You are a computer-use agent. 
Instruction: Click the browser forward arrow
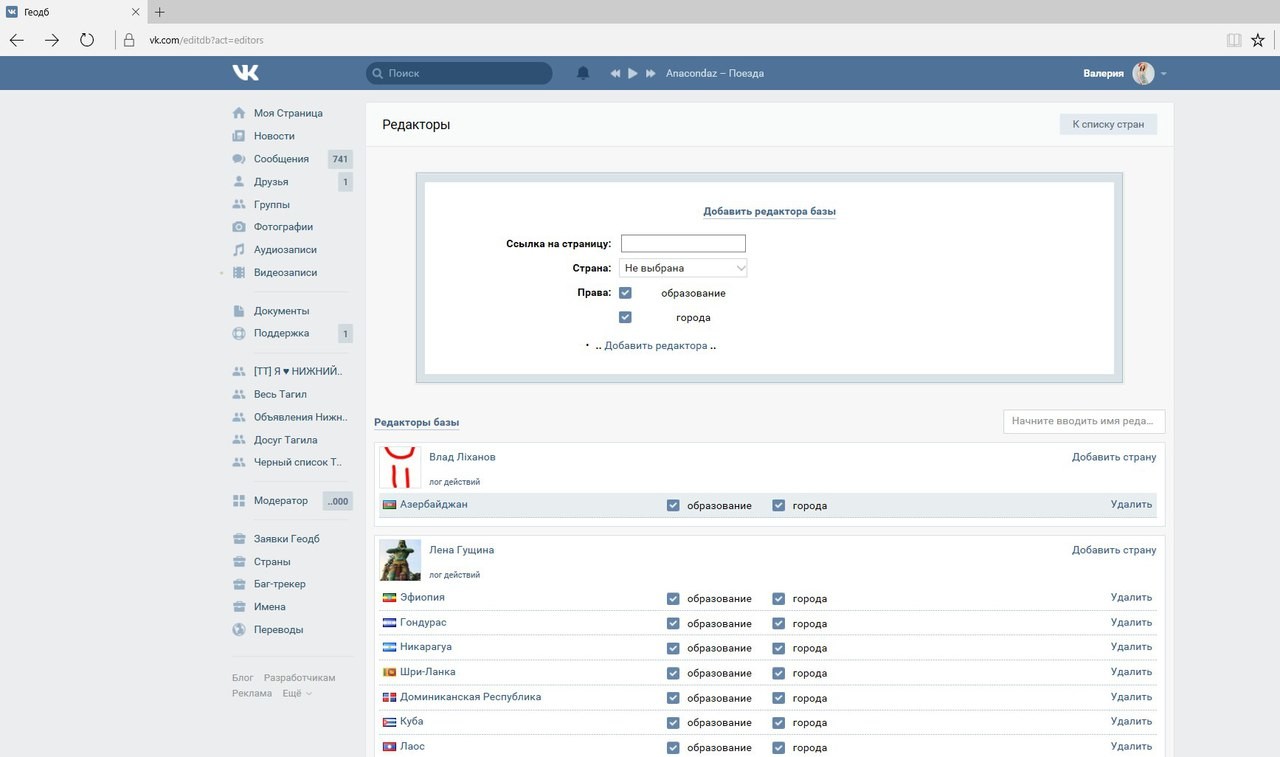coord(52,40)
